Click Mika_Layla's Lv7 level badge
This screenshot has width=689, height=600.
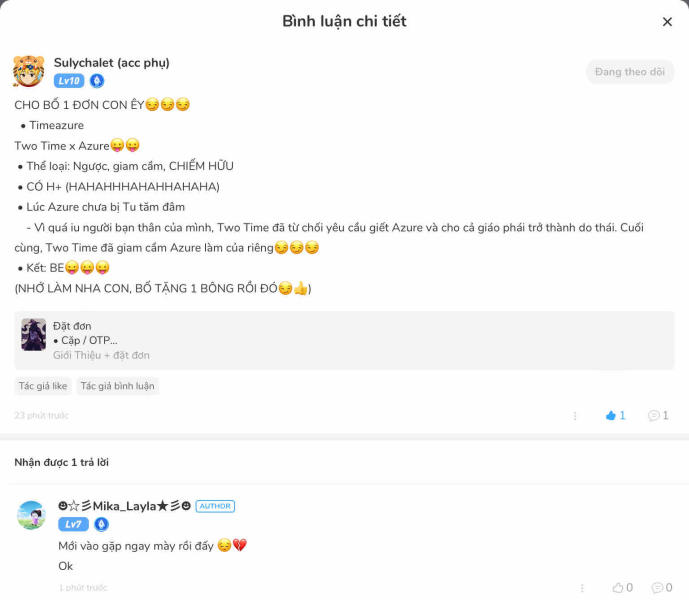coord(73,524)
